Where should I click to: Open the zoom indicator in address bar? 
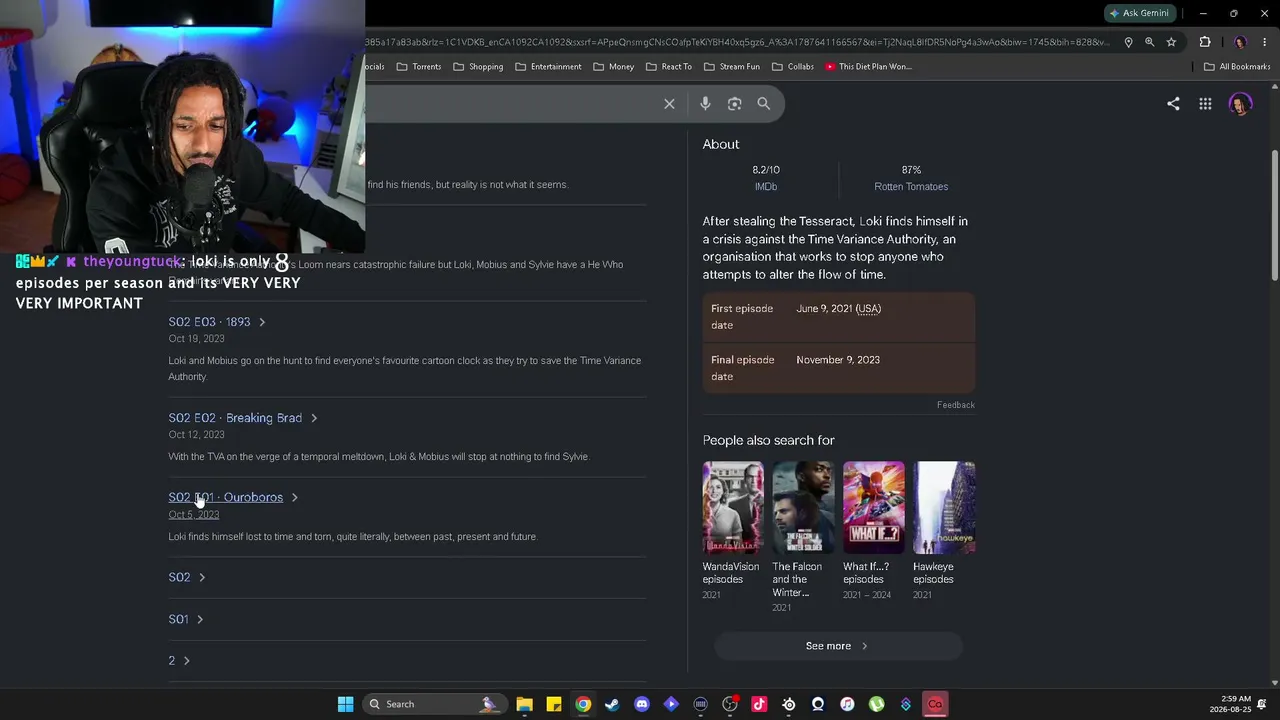point(1149,42)
